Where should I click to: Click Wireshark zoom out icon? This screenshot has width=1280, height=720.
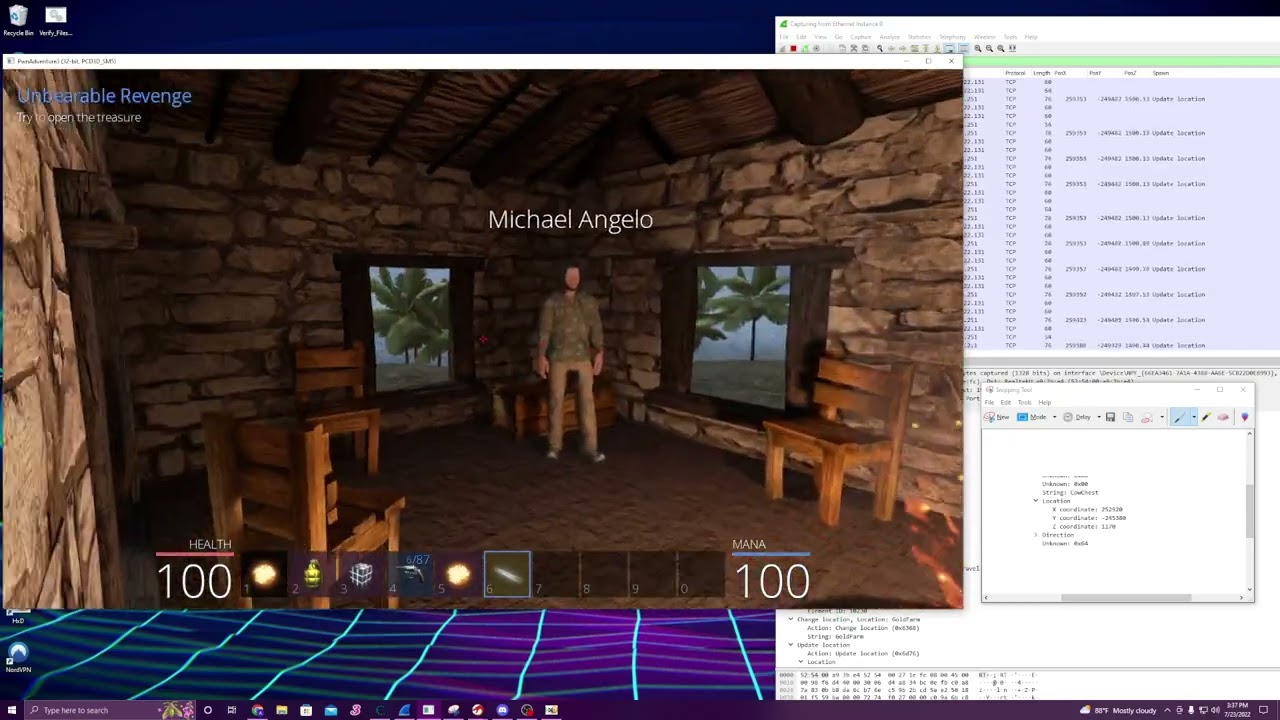tap(989, 49)
